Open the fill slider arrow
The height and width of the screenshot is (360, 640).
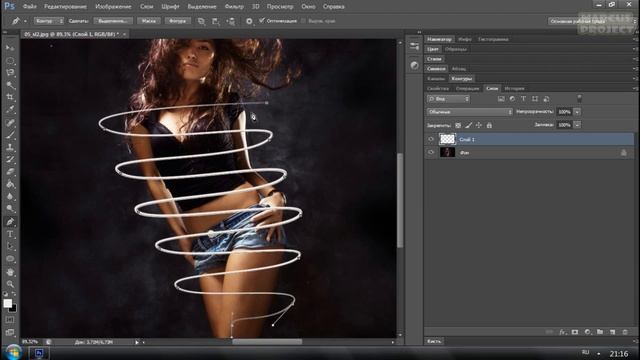pos(577,125)
